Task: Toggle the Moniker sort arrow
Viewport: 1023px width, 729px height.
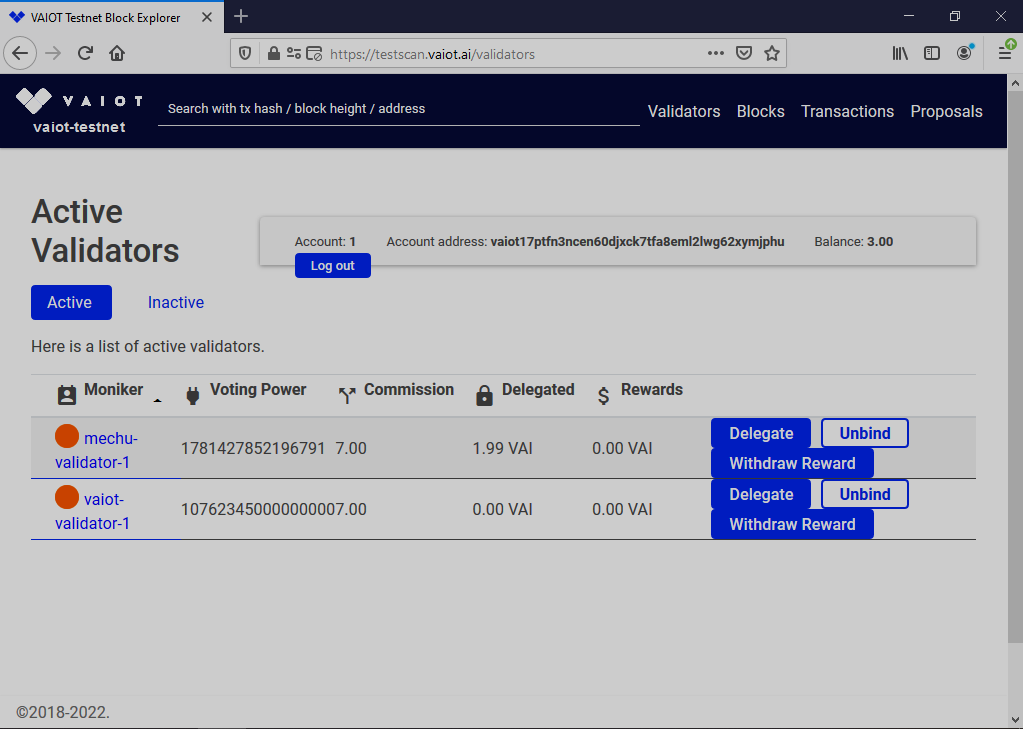Action: click(157, 401)
